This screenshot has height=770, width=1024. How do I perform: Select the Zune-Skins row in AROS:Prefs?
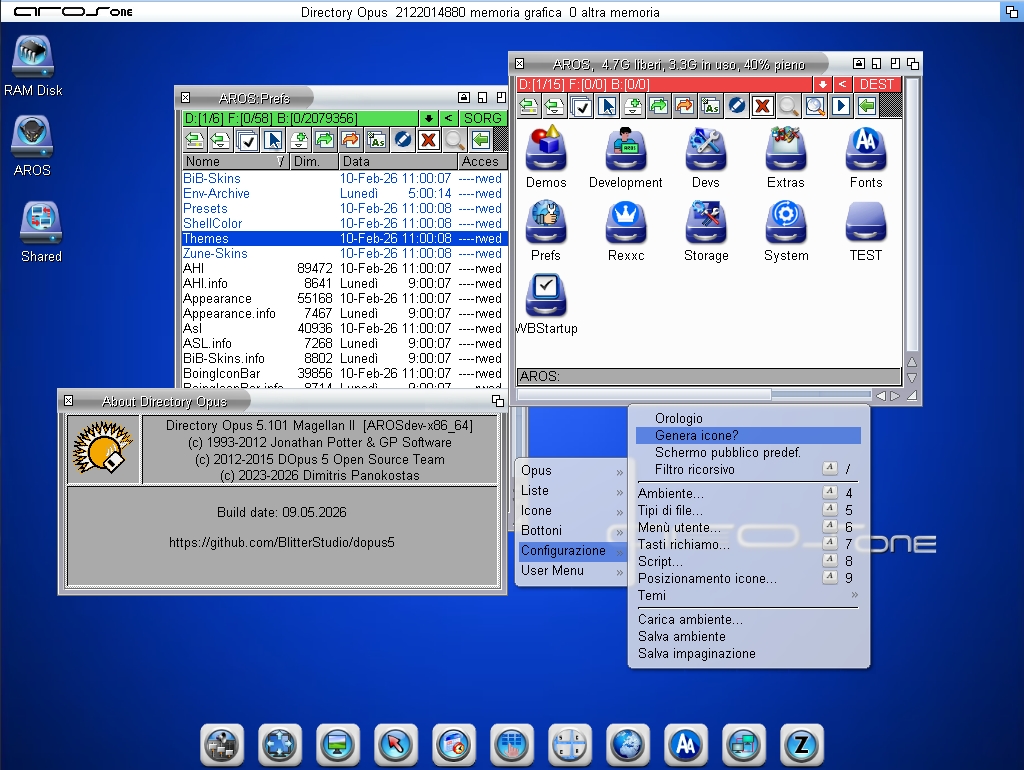[x=344, y=253]
